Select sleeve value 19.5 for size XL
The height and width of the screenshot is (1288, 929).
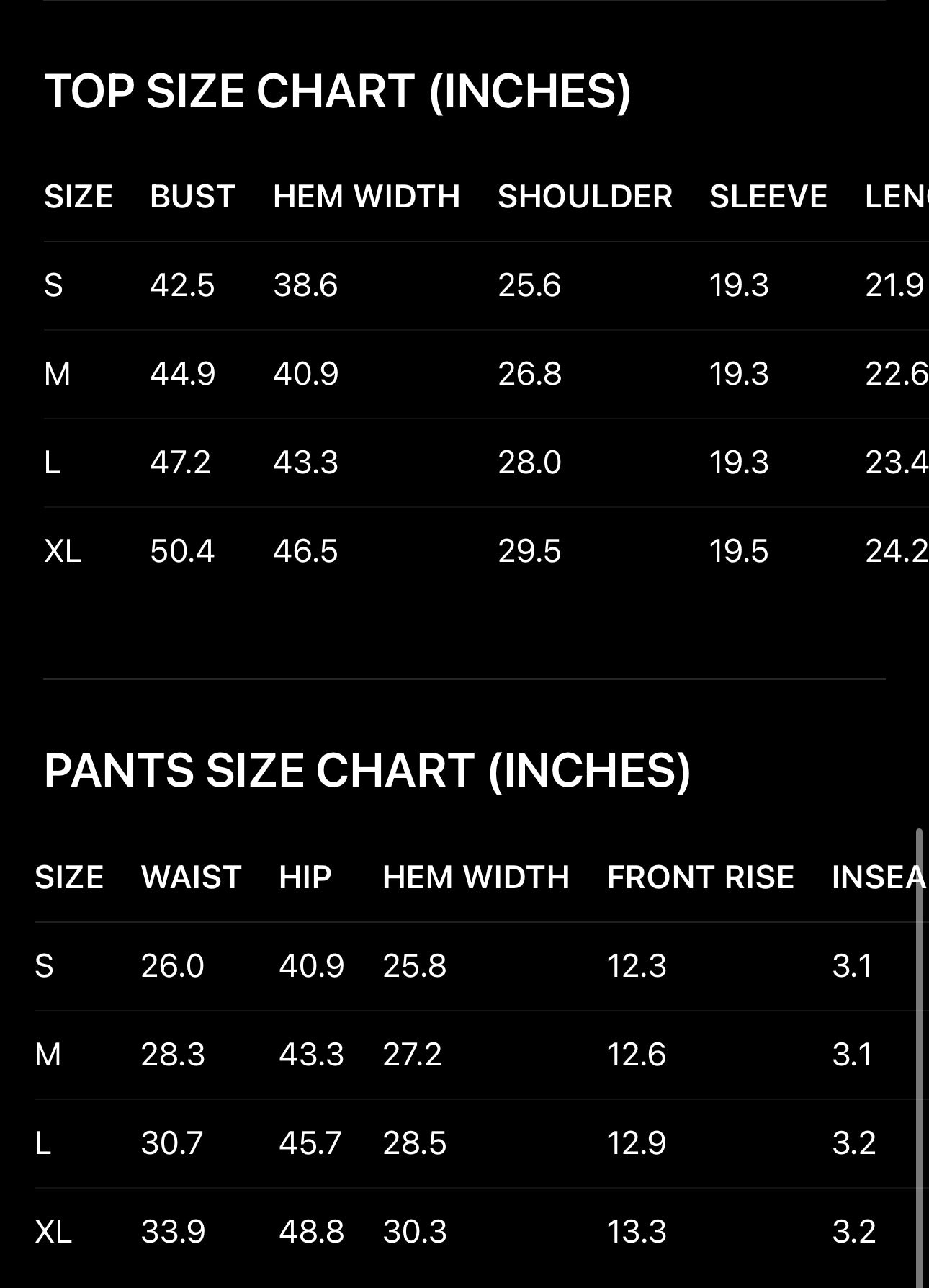(738, 551)
